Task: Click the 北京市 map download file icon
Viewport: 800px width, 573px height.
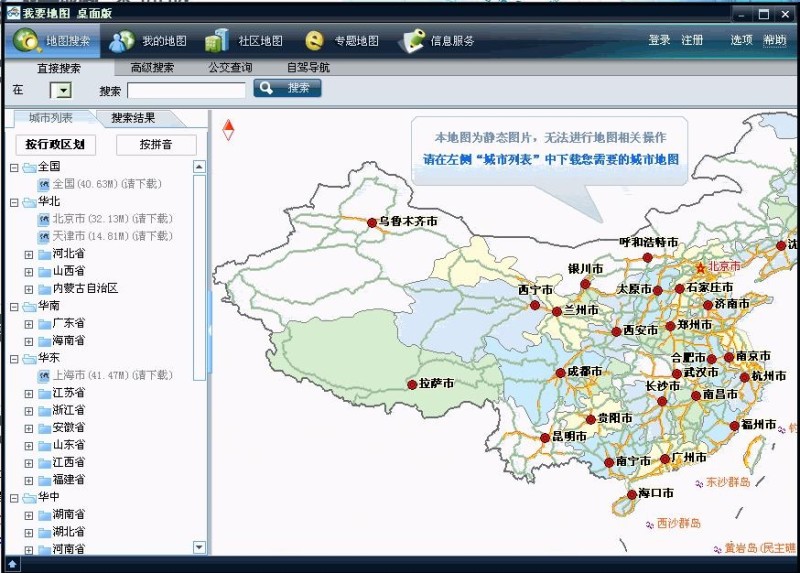Action: pyautogui.click(x=43, y=219)
